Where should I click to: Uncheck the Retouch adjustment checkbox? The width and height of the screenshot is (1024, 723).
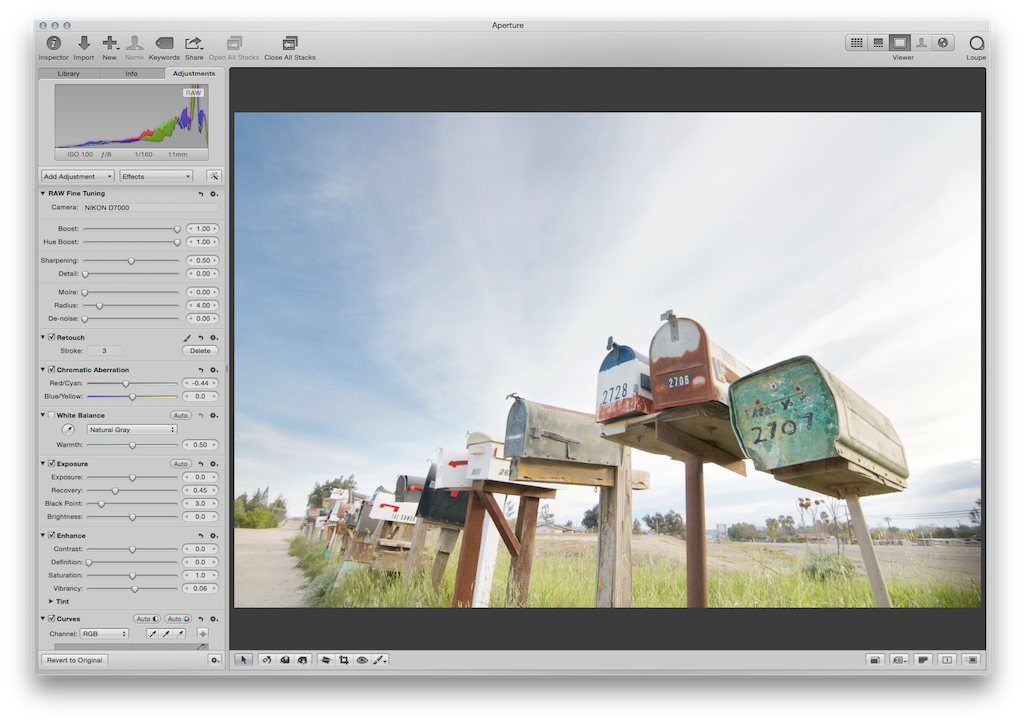[52, 338]
